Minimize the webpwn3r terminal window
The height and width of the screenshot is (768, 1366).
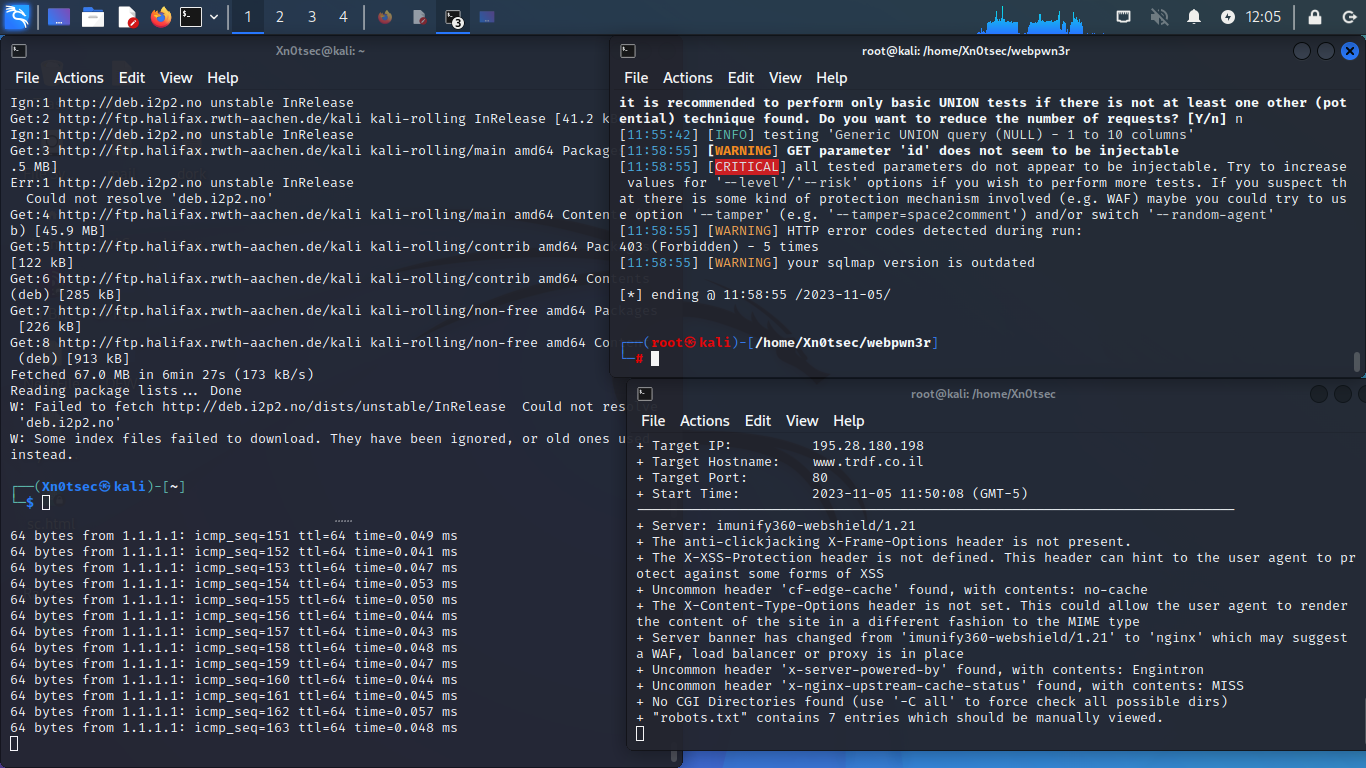click(1302, 51)
